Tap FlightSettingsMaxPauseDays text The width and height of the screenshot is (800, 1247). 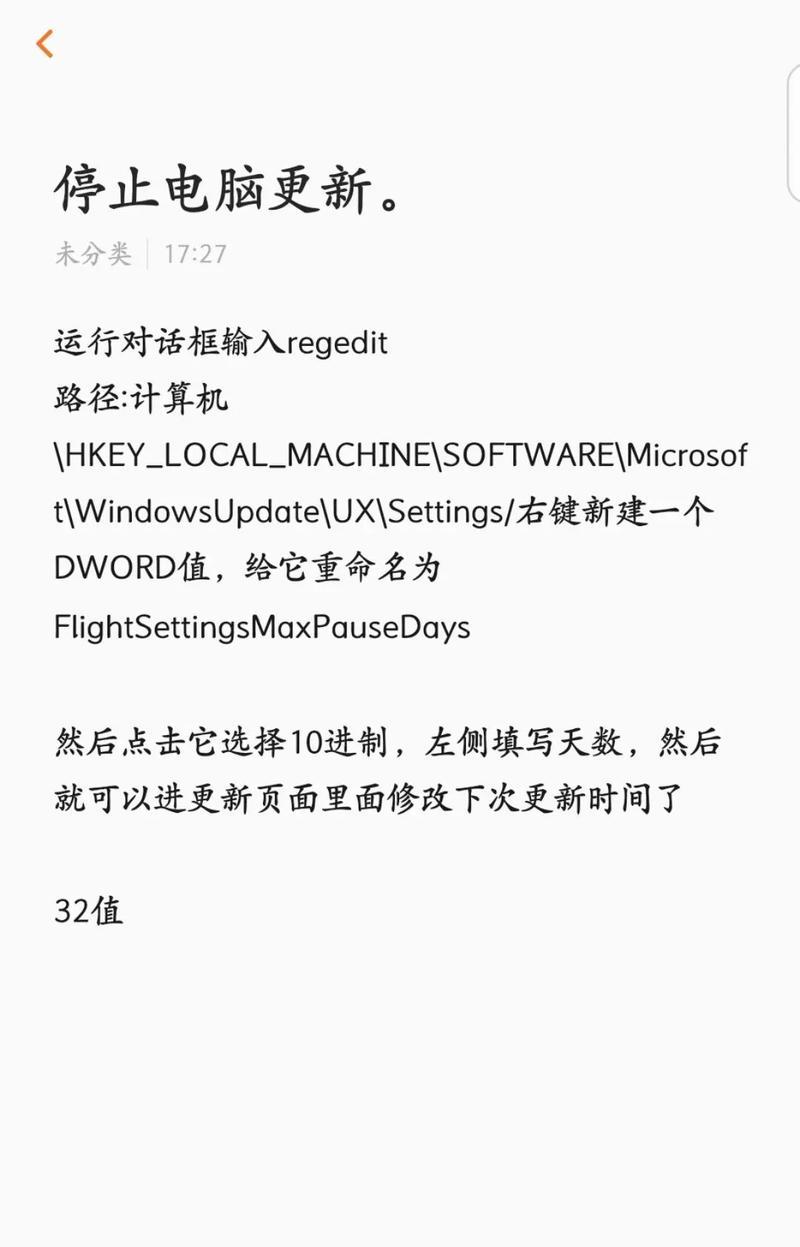coord(262,628)
